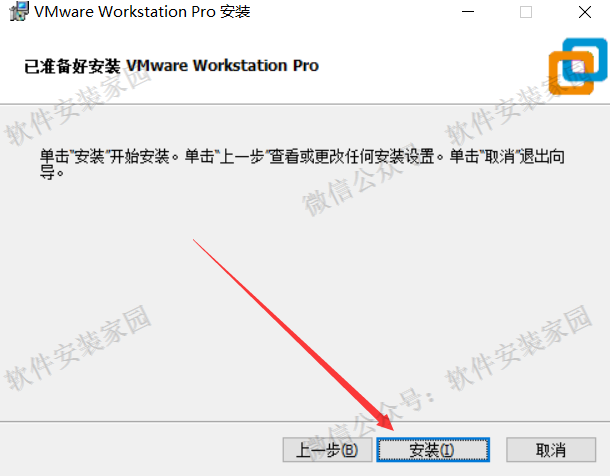The height and width of the screenshot is (476, 610).
Task: Click the VMware logo in the header
Action: tap(578, 66)
